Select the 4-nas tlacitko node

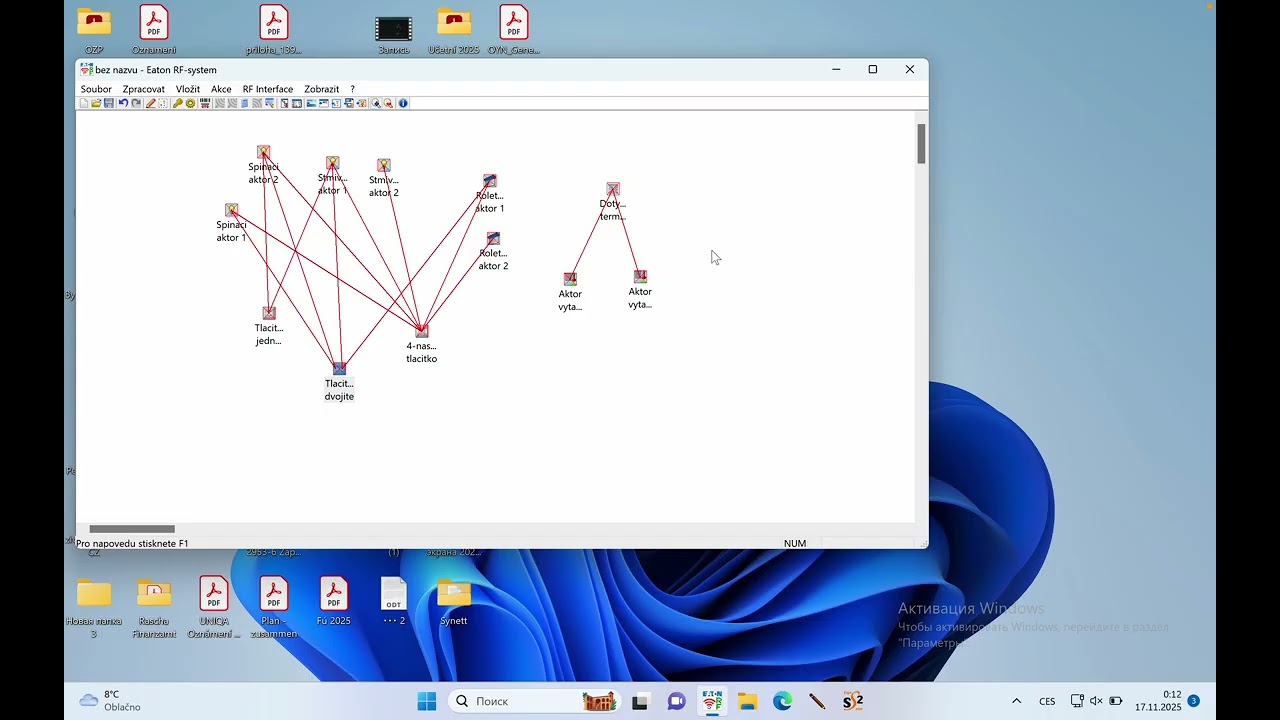pyautogui.click(x=421, y=331)
